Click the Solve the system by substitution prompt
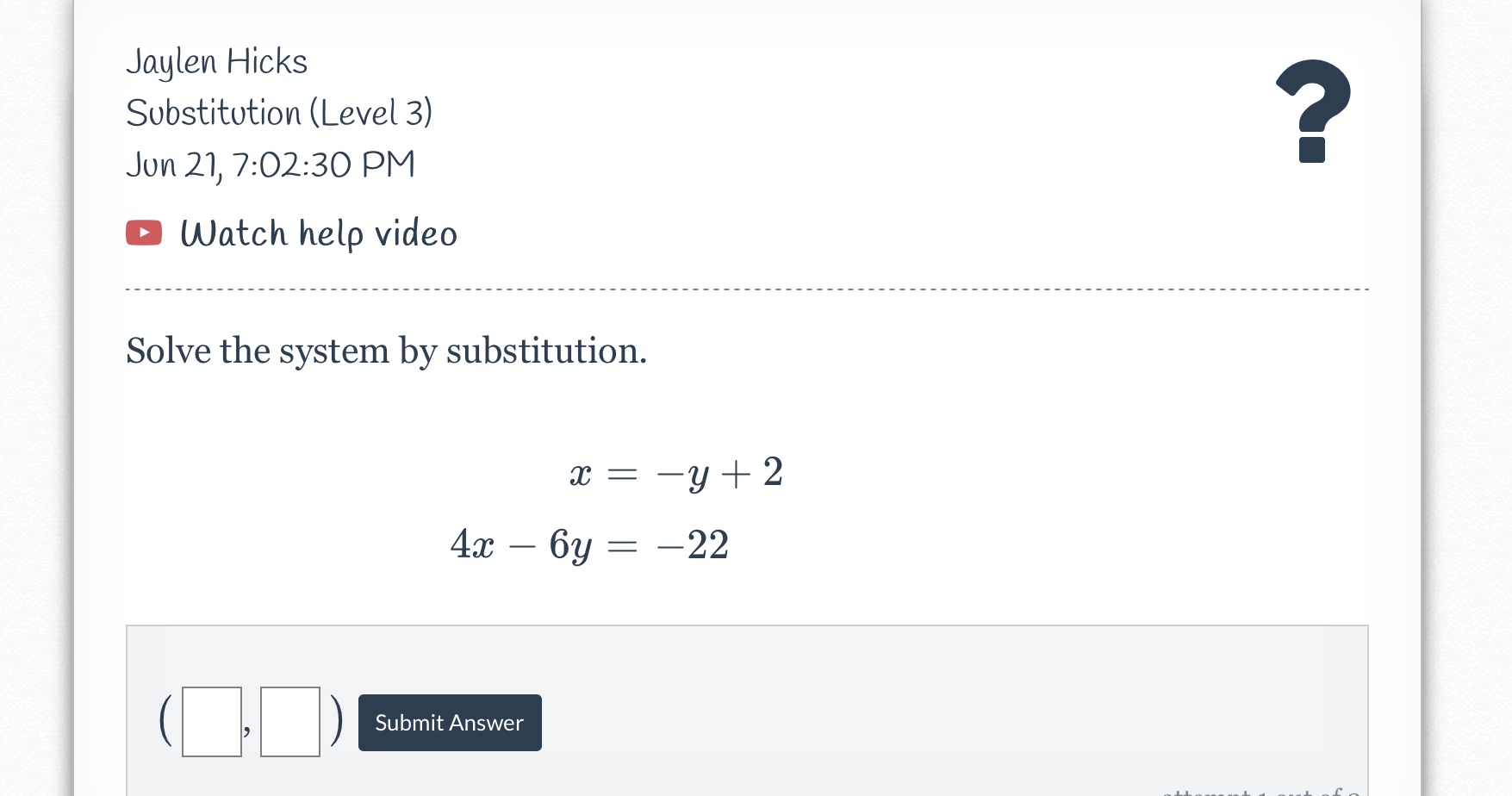Viewport: 1512px width, 796px height. click(x=386, y=351)
